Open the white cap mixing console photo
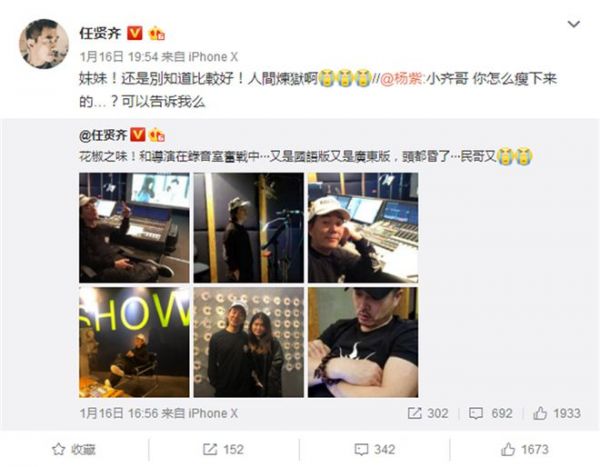 tap(363, 228)
